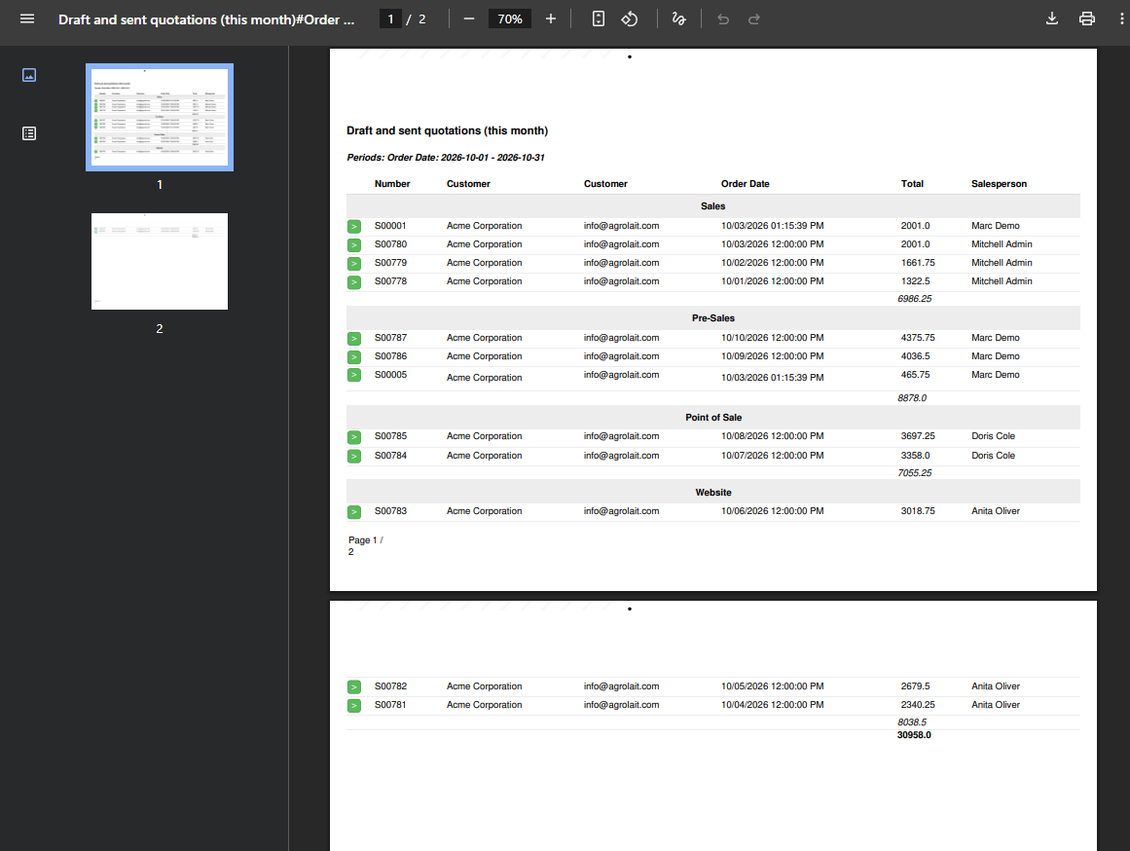
Task: Zoom in with the plus button
Action: pyautogui.click(x=551, y=19)
